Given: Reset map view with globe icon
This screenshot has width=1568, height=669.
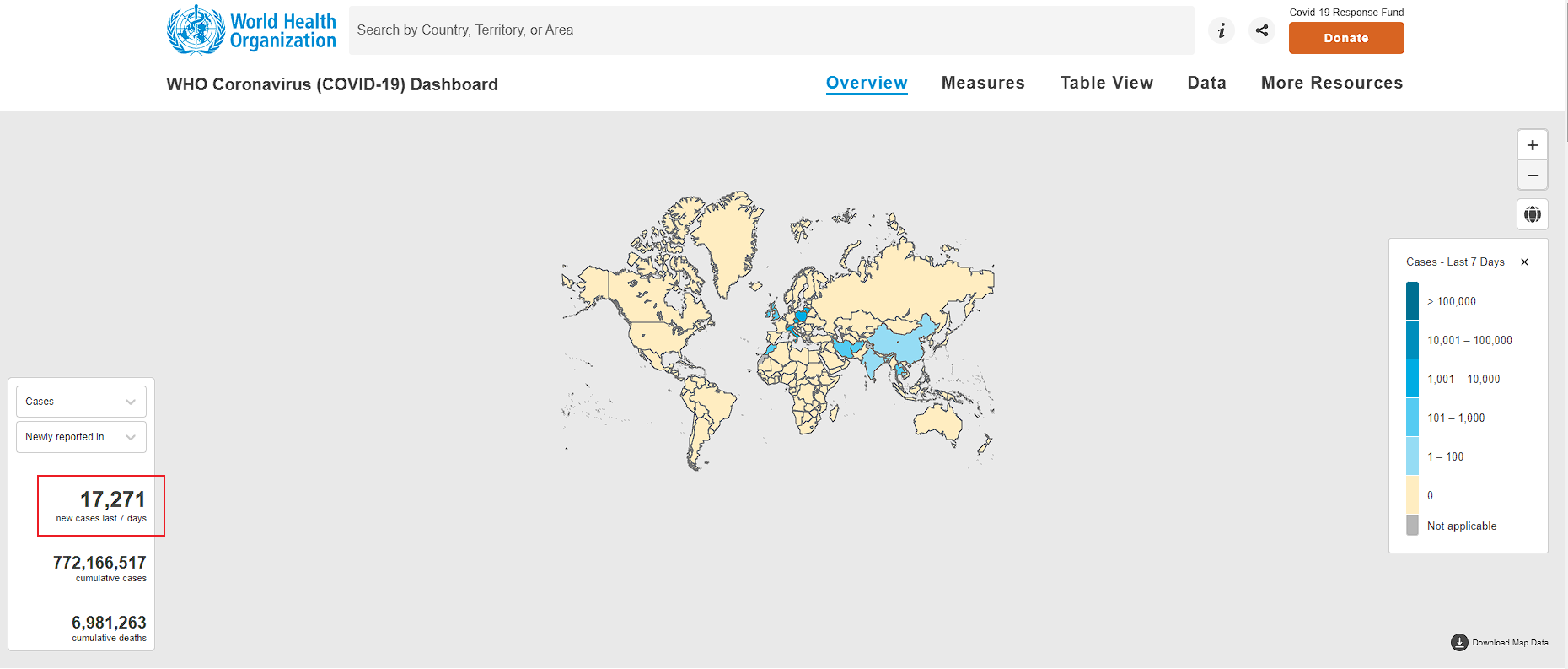Looking at the screenshot, I should (x=1533, y=214).
